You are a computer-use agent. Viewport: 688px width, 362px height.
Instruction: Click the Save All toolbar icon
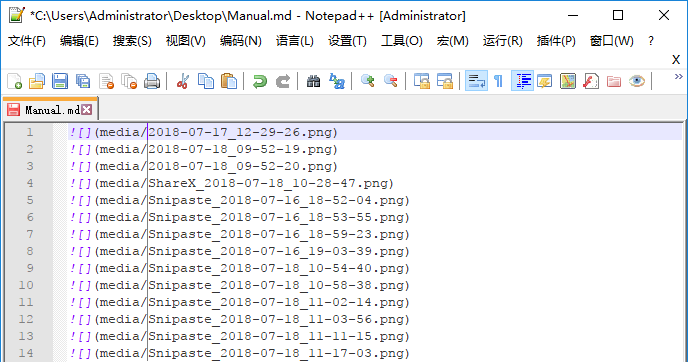[83, 82]
